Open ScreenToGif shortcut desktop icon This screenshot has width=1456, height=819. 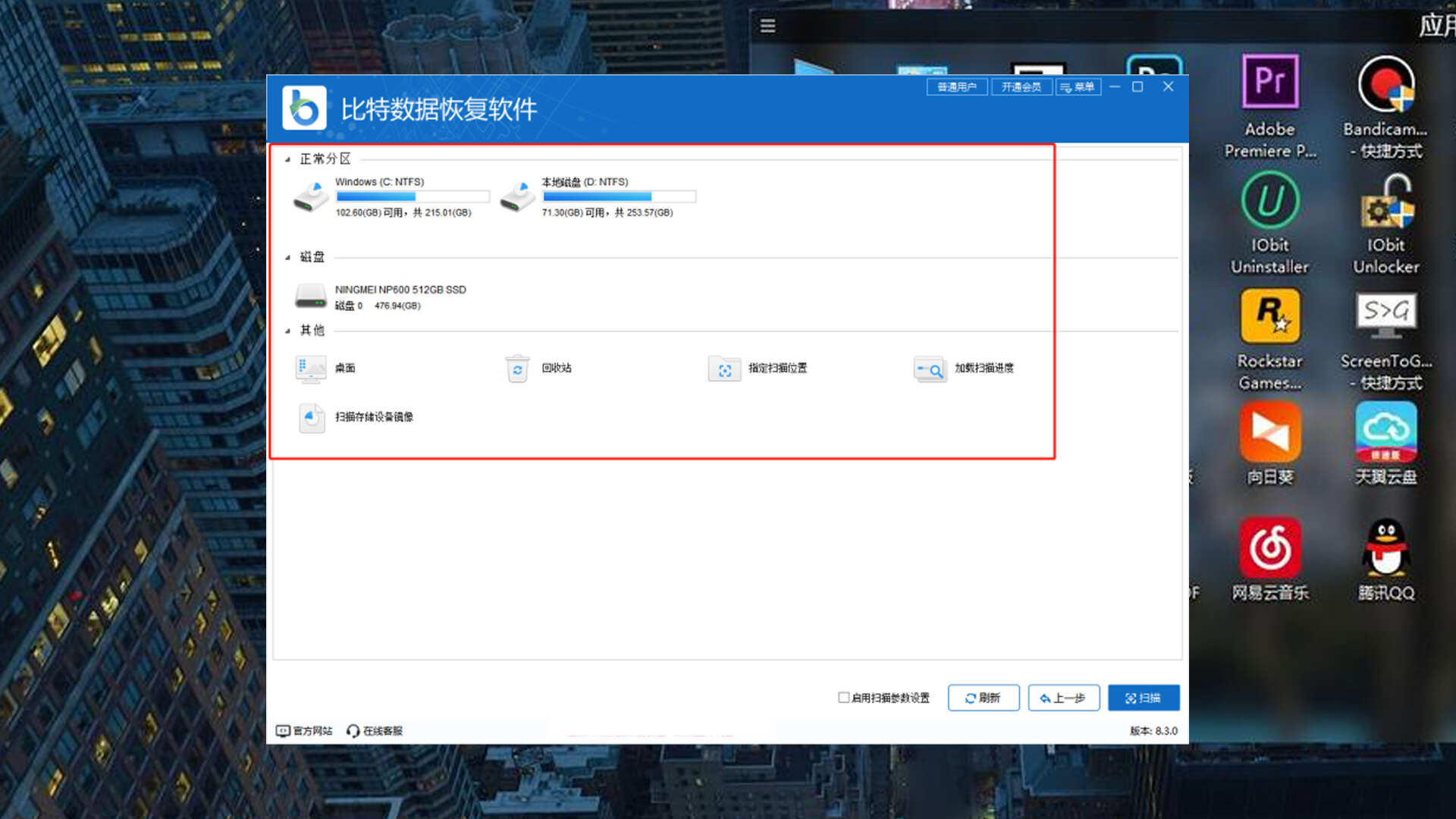[x=1386, y=315]
